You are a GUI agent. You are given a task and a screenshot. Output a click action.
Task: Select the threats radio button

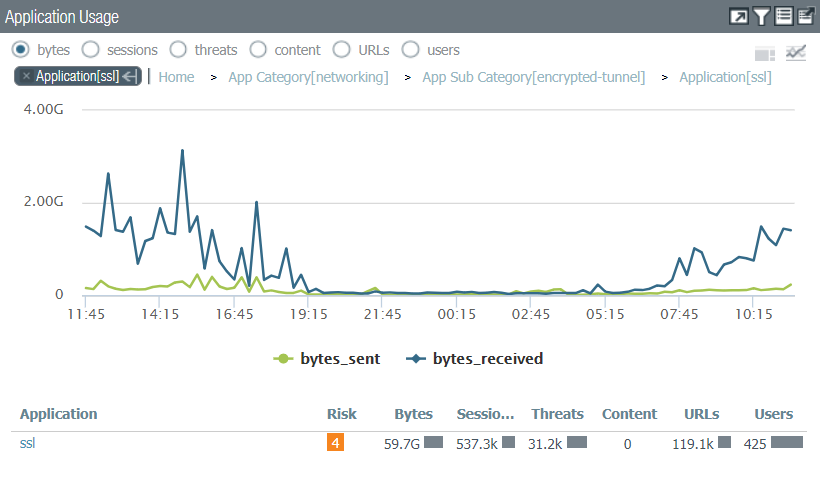pyautogui.click(x=178, y=49)
